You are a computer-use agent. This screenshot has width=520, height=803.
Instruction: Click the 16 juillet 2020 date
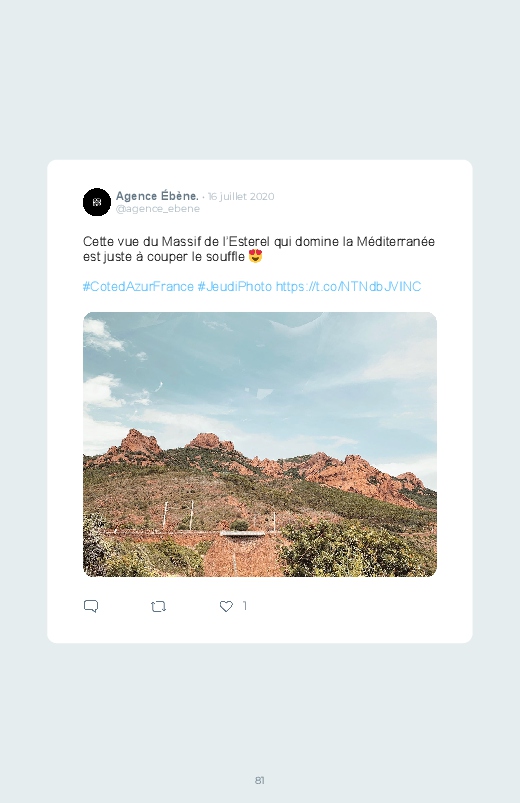pyautogui.click(x=241, y=197)
